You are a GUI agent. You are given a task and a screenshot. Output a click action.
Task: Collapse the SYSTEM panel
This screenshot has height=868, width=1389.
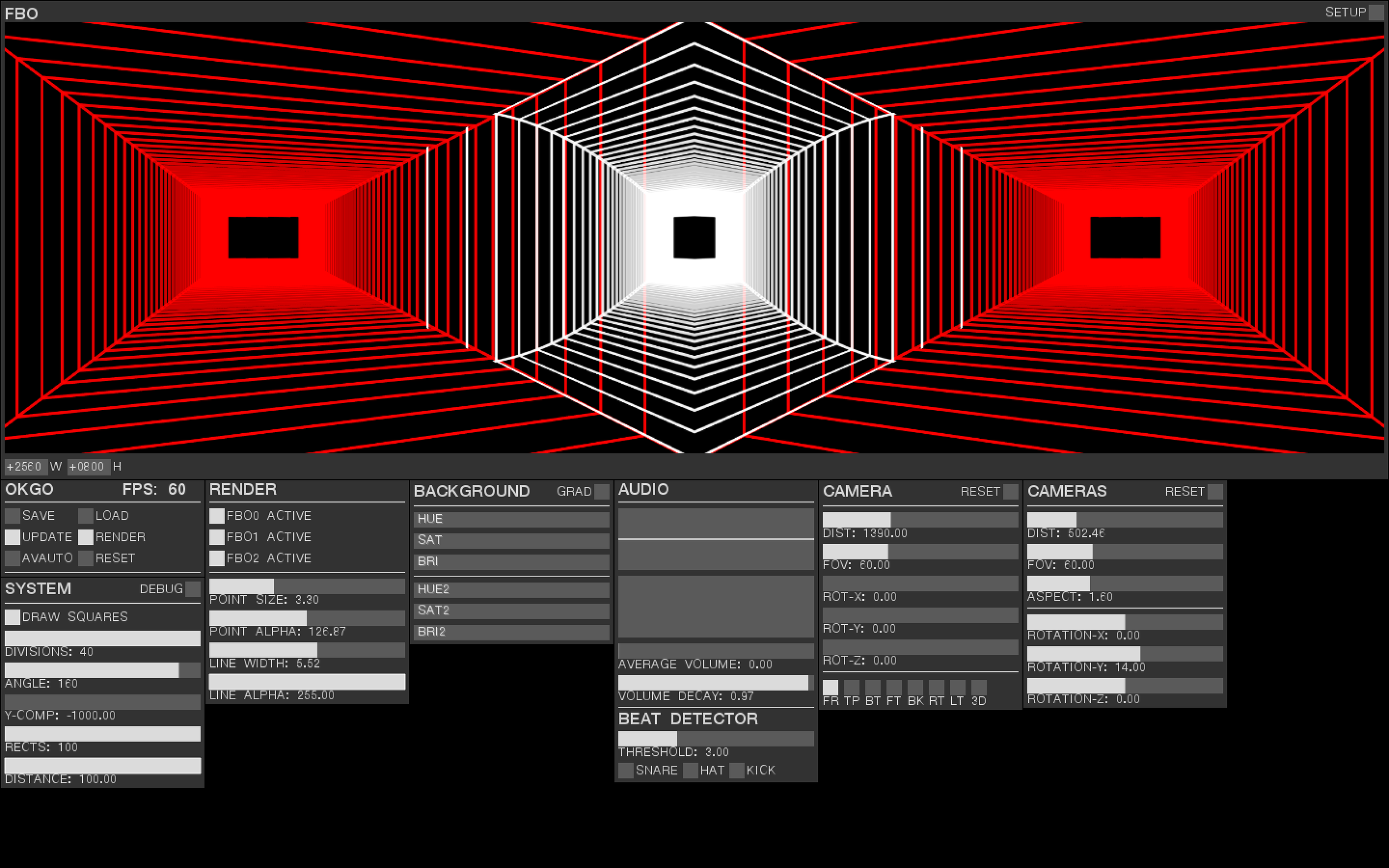(x=38, y=589)
